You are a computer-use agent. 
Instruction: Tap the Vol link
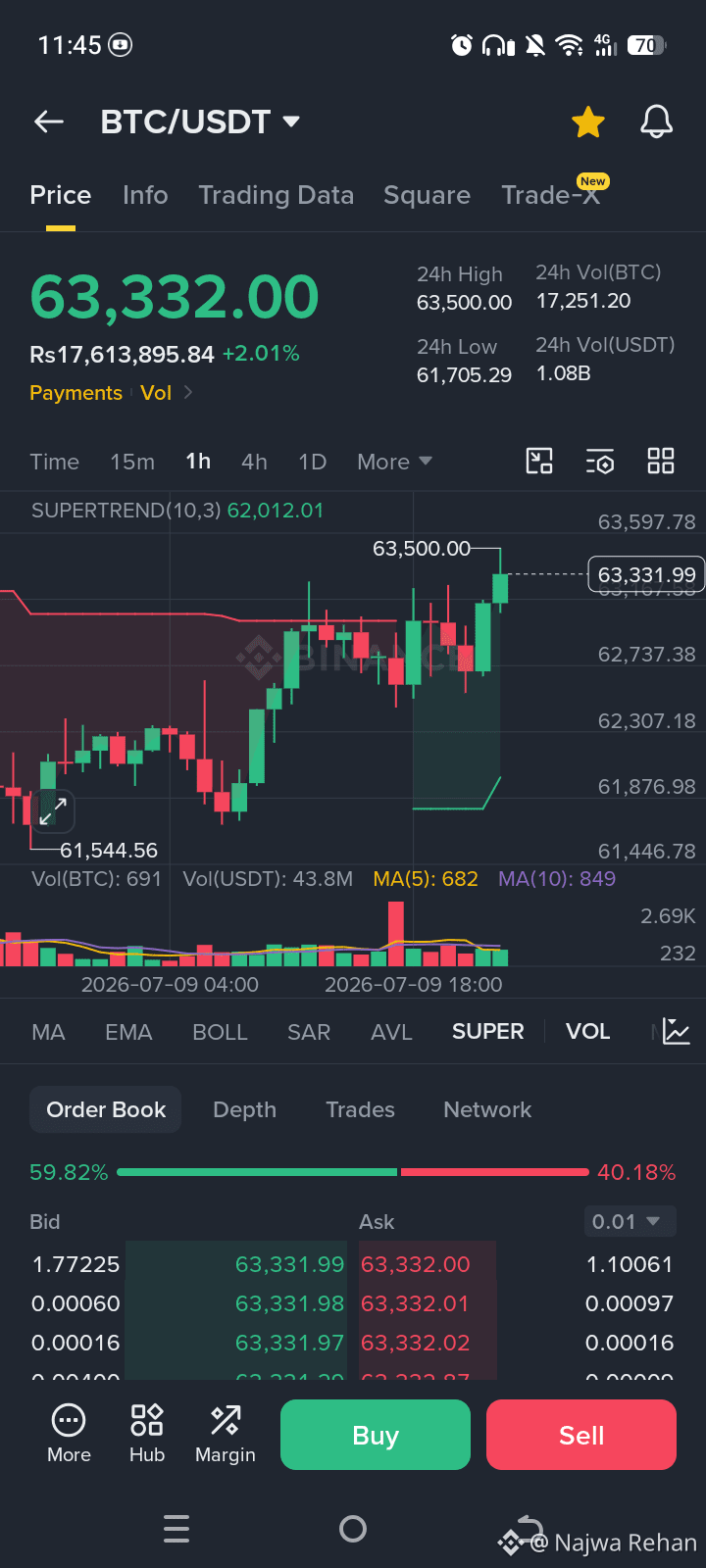coord(156,393)
